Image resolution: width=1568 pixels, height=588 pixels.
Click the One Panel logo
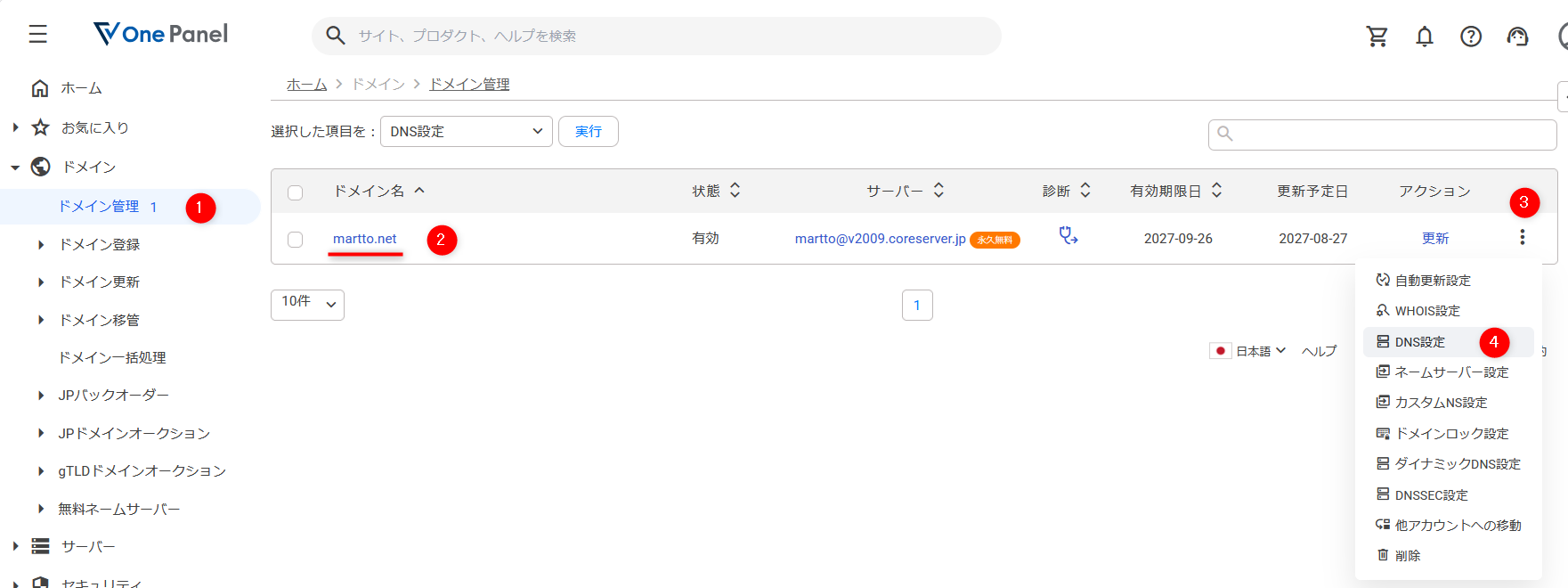point(160,34)
